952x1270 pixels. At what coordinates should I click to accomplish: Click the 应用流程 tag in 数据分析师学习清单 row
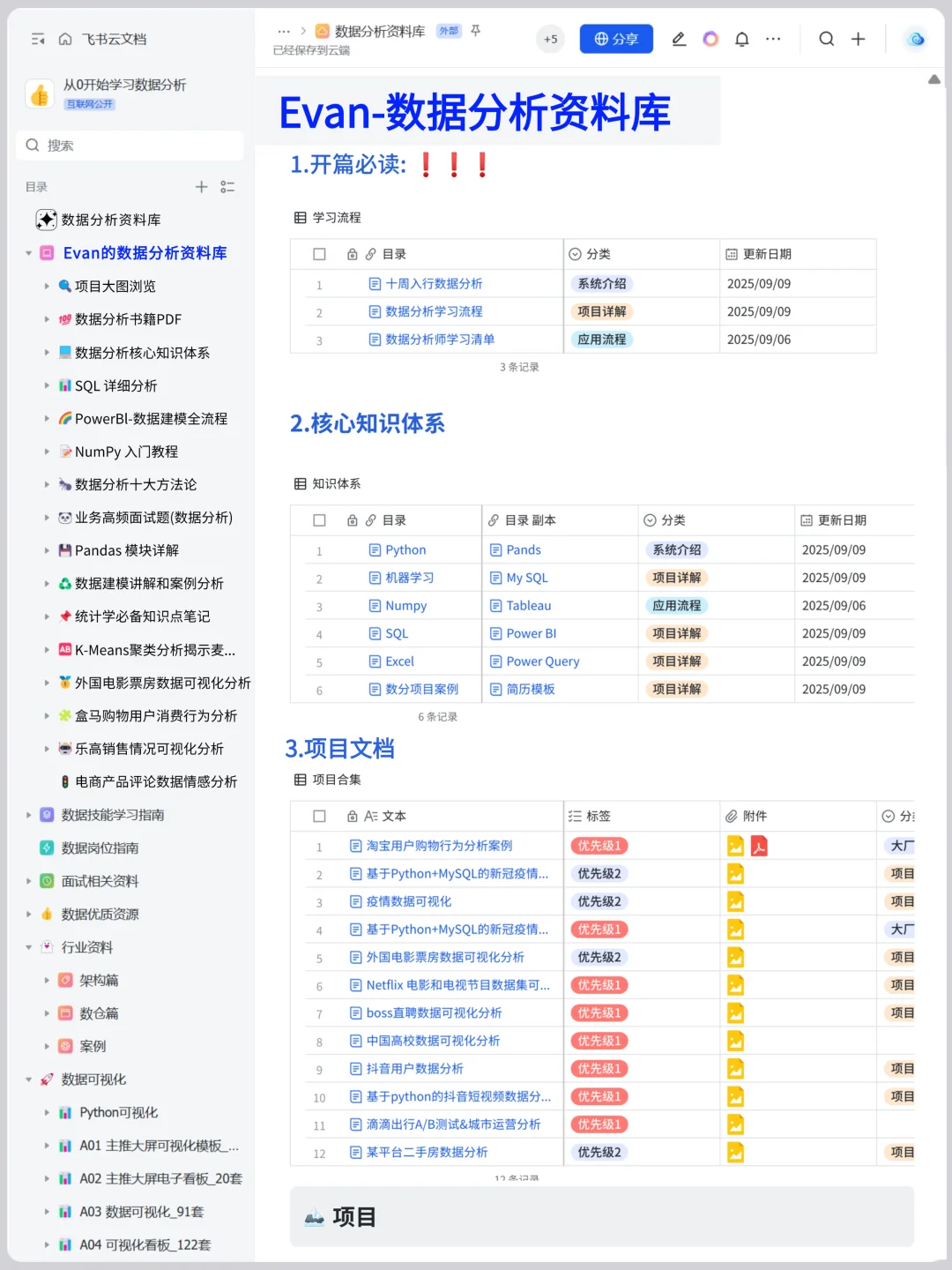[602, 340]
